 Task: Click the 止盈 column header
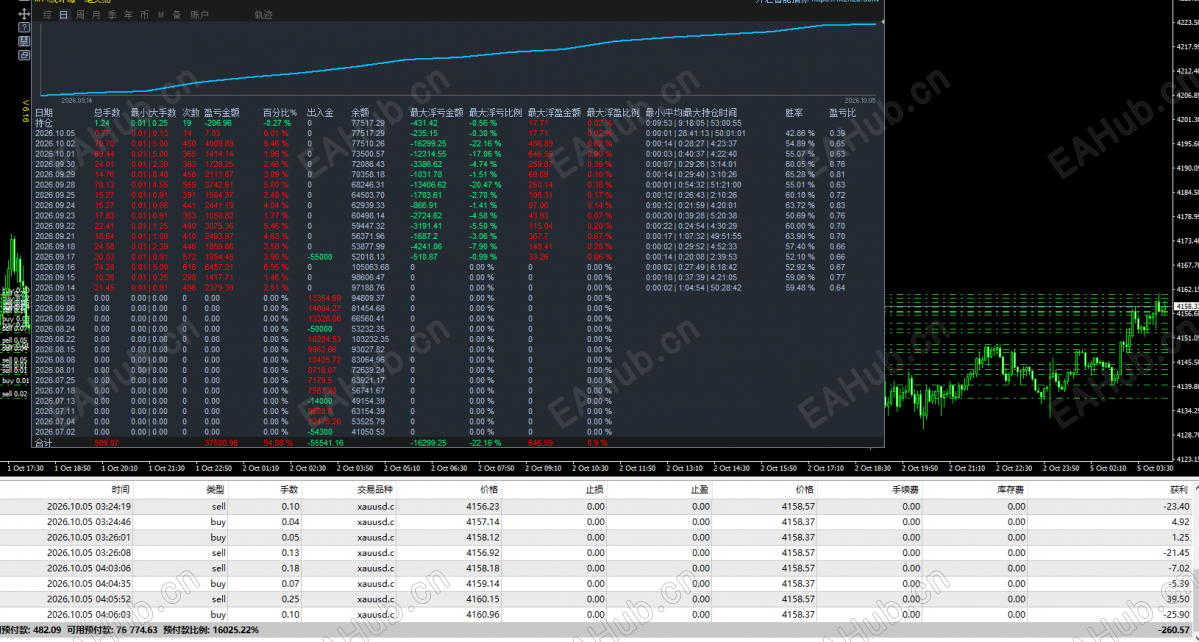(700, 489)
